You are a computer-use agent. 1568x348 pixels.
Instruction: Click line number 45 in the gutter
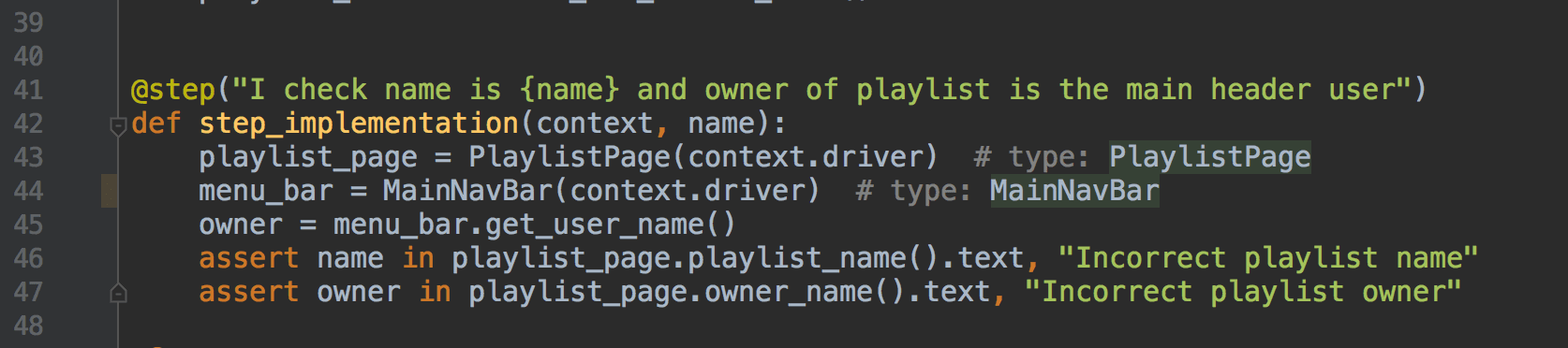point(28,225)
